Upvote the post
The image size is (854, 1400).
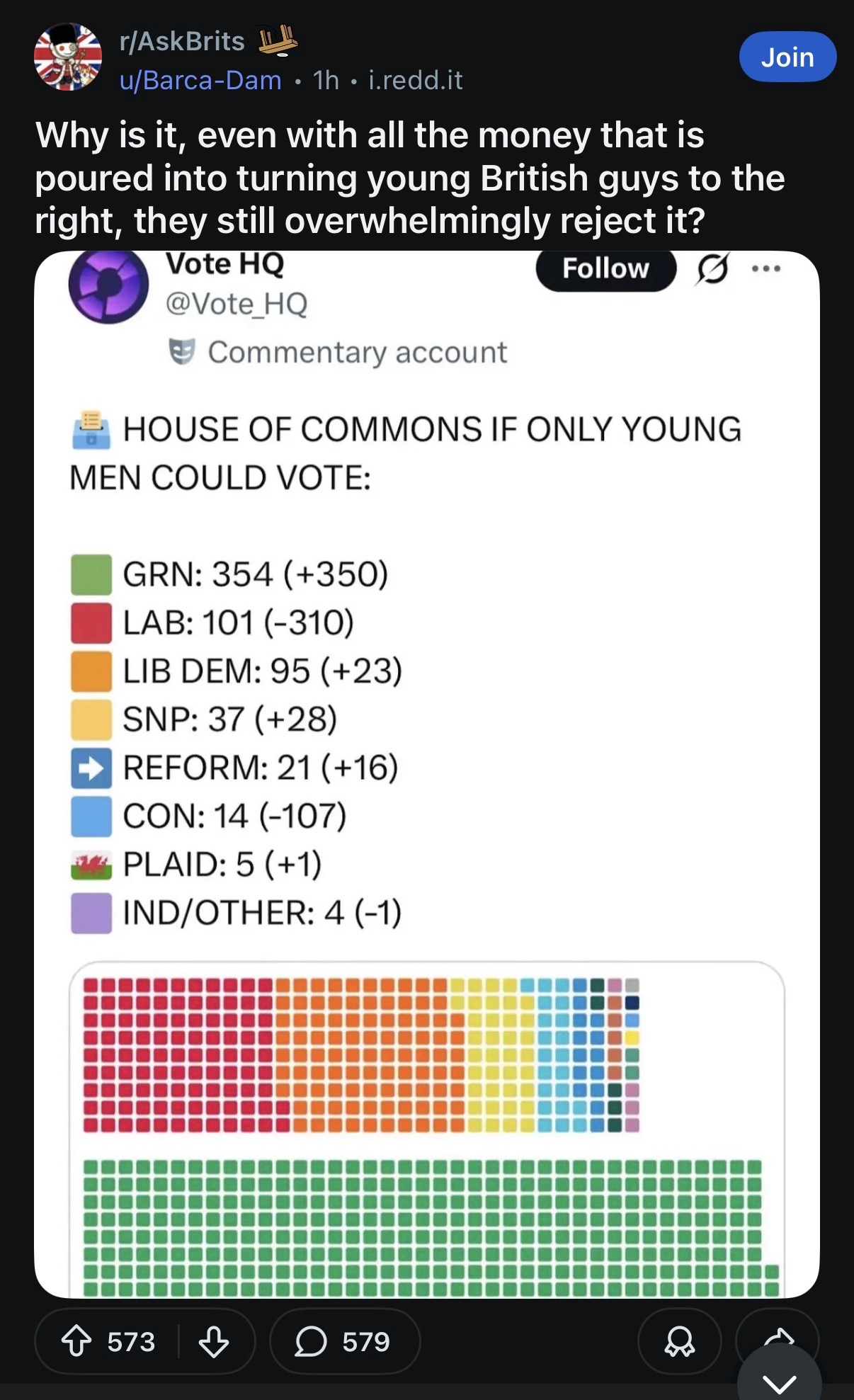point(76,1342)
